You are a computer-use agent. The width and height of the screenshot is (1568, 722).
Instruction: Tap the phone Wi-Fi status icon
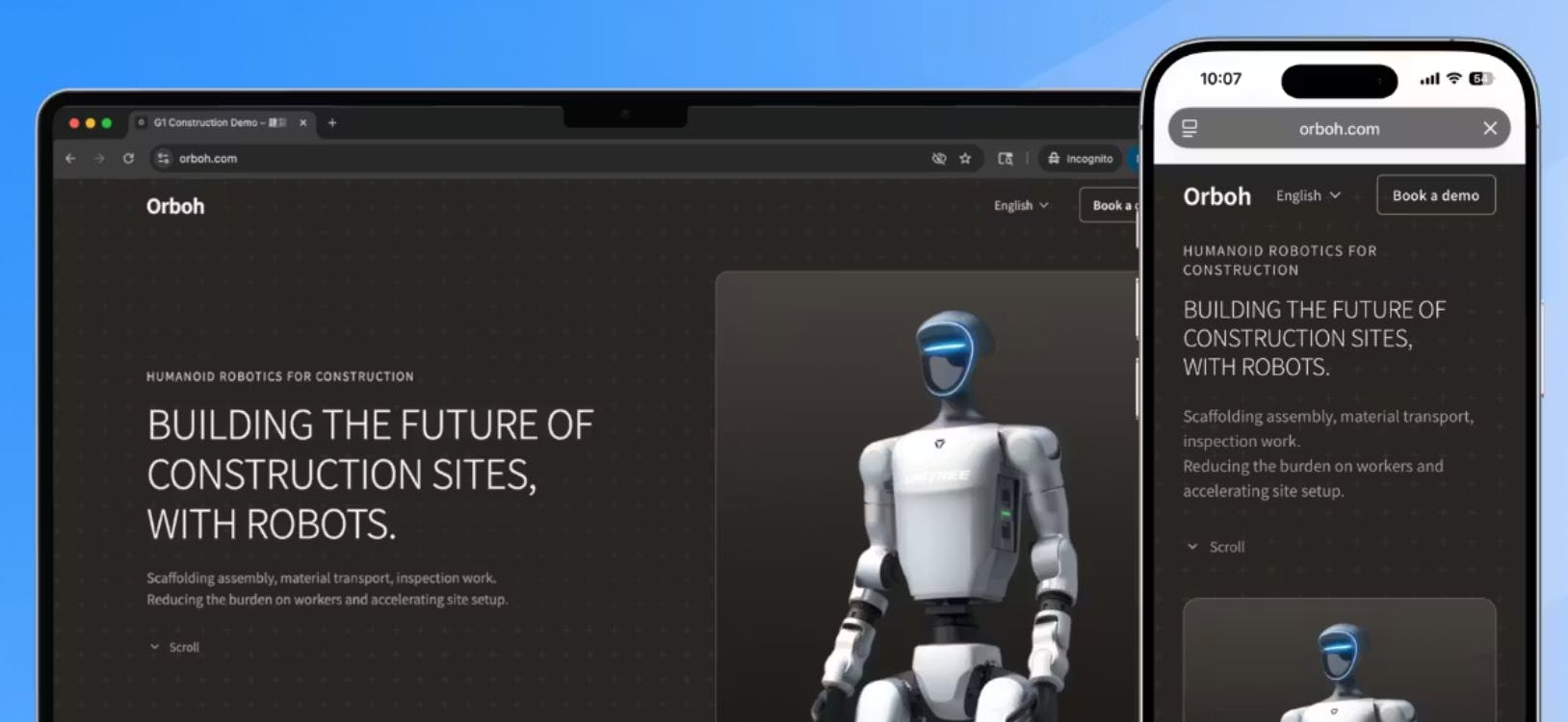click(1454, 79)
